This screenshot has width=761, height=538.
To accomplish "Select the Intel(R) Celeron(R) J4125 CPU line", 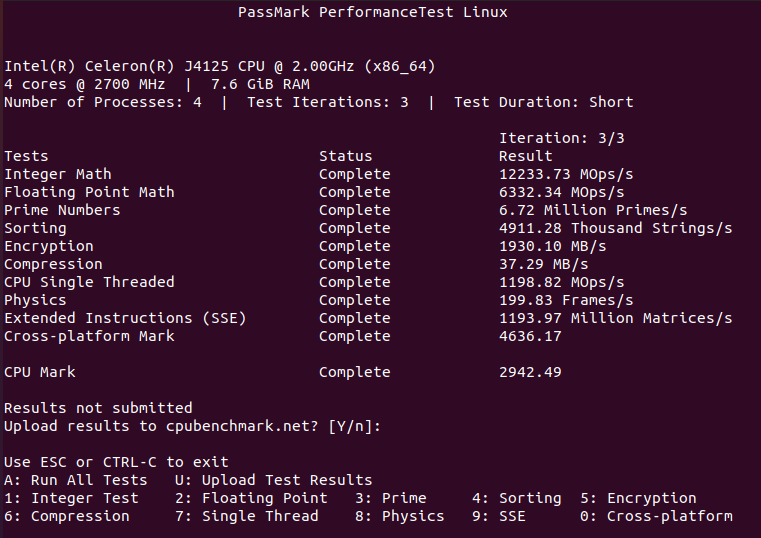I will 220,66.
